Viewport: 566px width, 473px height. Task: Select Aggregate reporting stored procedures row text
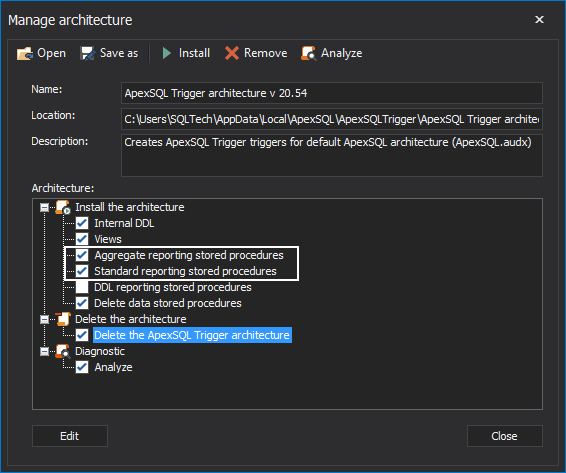(189, 255)
